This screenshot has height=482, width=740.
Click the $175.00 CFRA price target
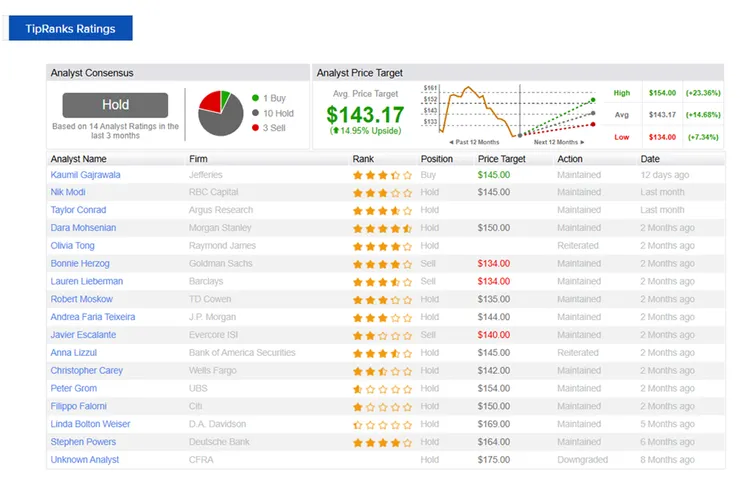(494, 460)
